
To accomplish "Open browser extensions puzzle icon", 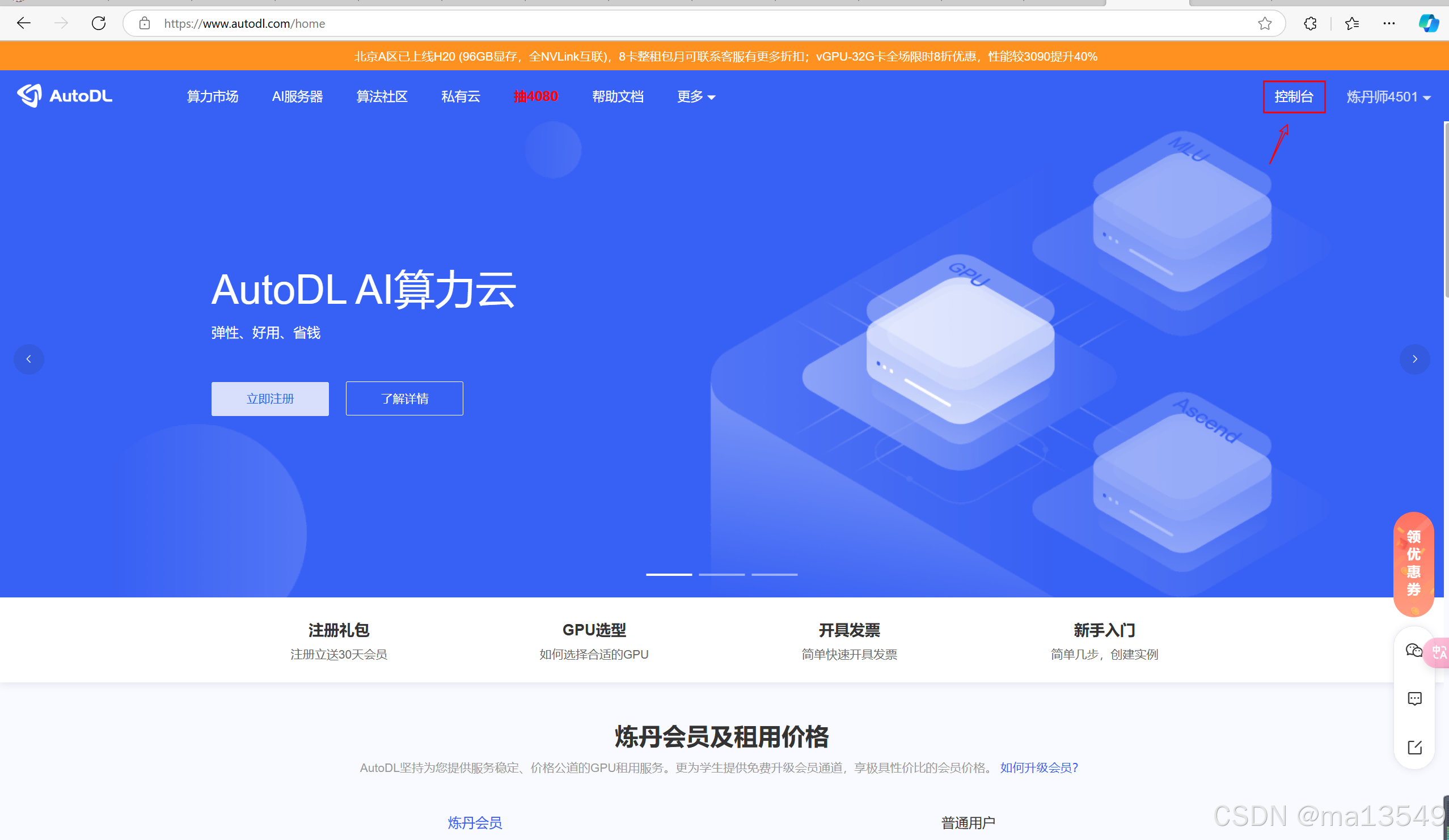I will click(1310, 24).
